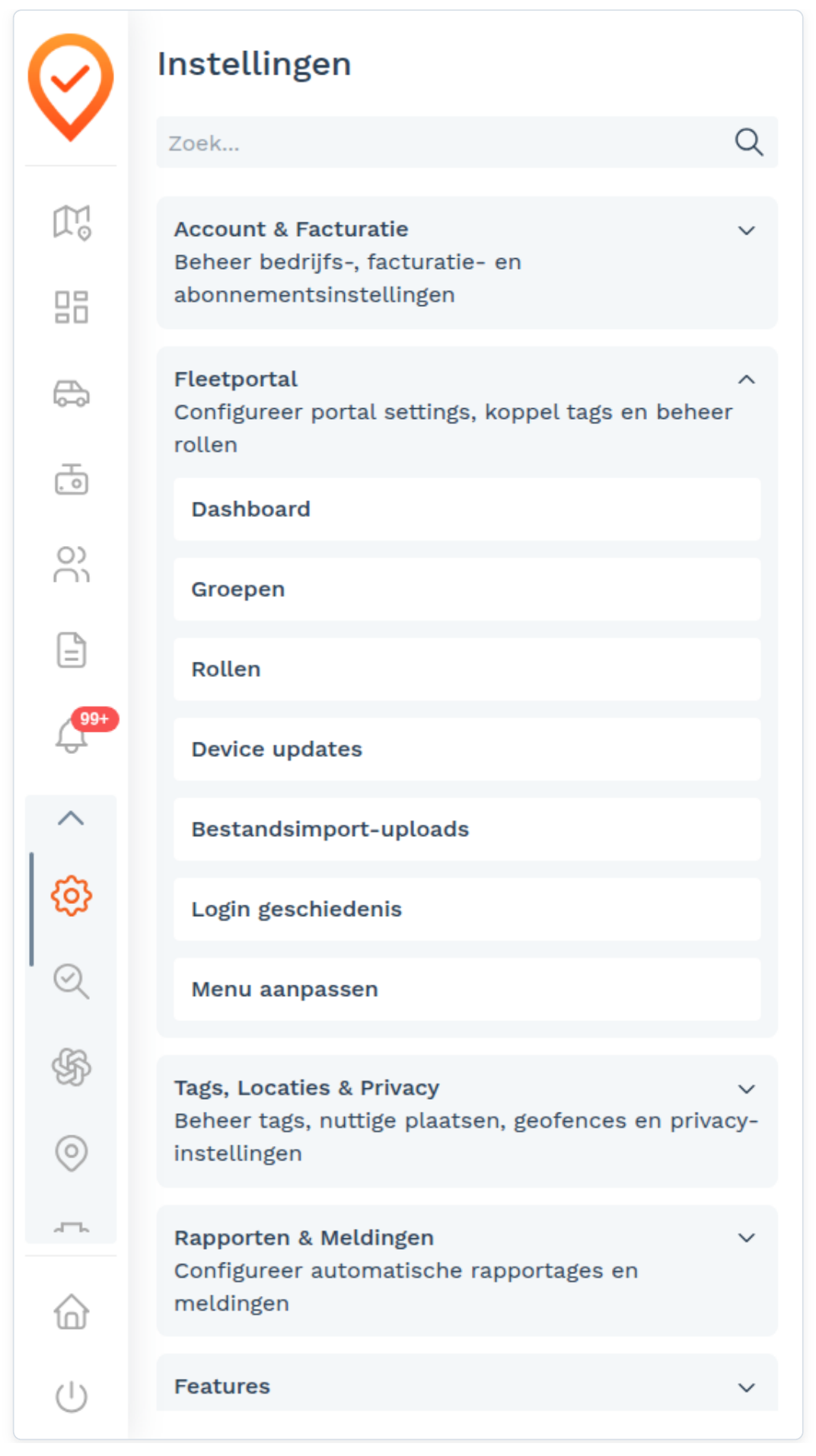
Task: Open the Groepen settings item
Action: click(x=467, y=589)
